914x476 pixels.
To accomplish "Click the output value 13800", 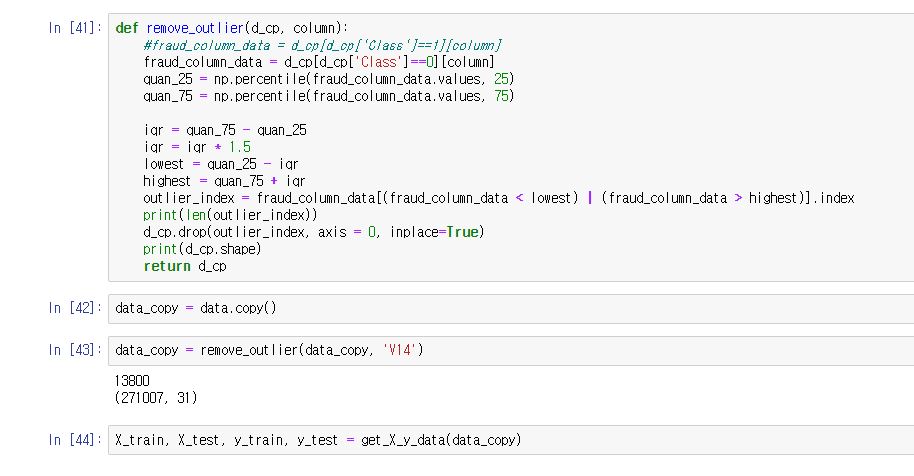I will point(132,380).
